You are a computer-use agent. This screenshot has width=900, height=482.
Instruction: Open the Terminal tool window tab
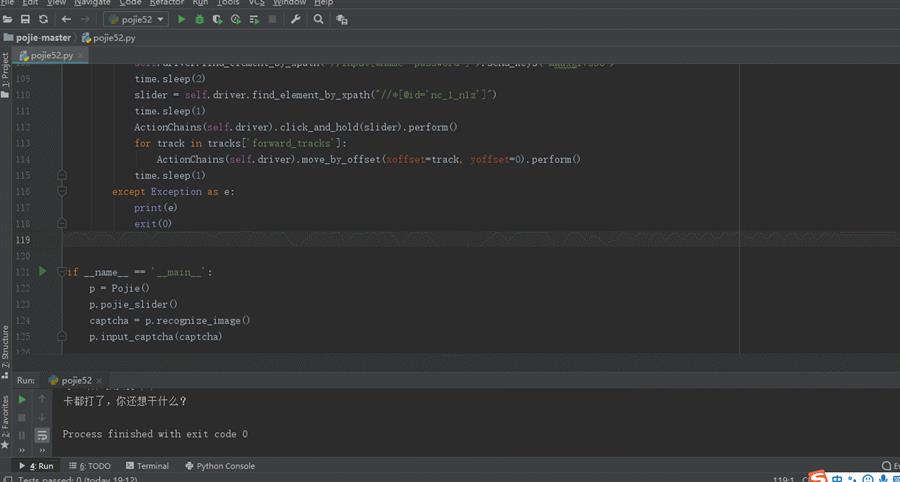click(147, 466)
